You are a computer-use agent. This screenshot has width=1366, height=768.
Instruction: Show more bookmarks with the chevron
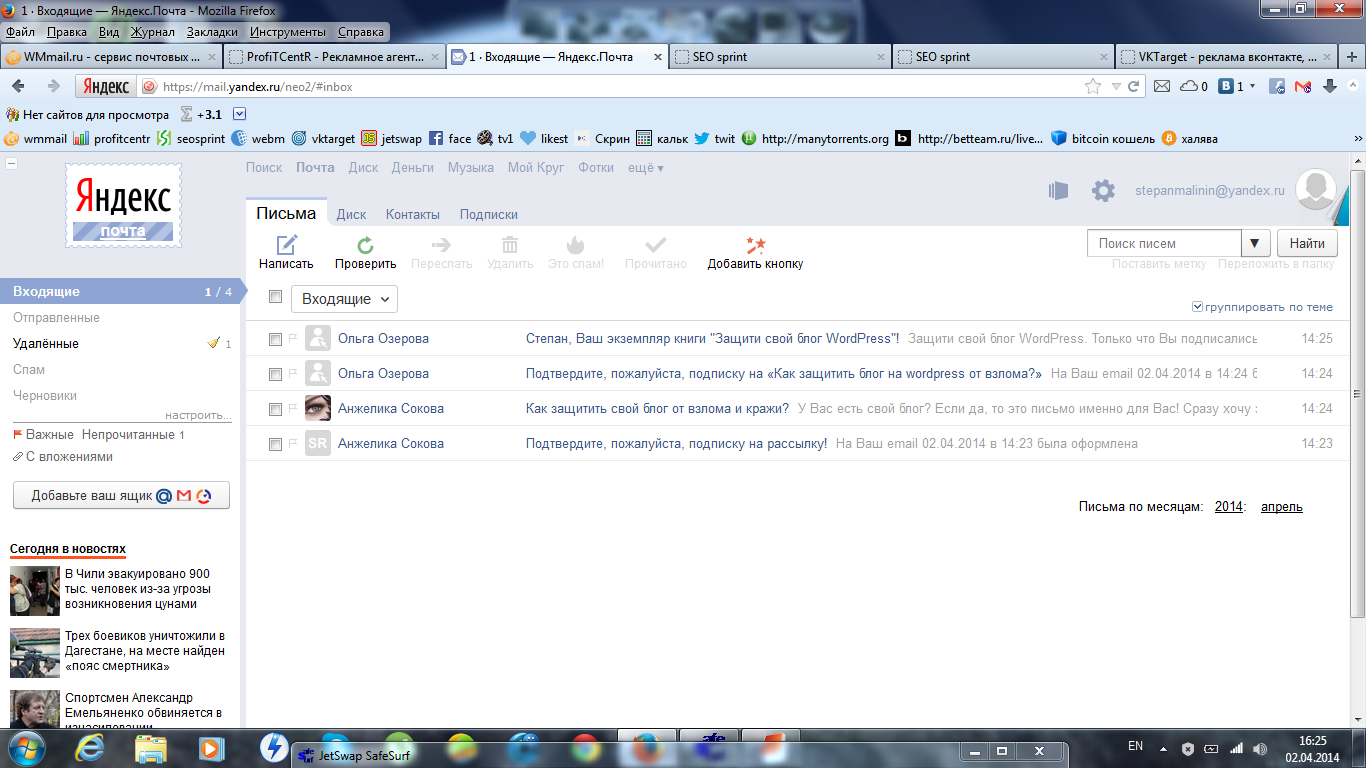pos(1357,139)
